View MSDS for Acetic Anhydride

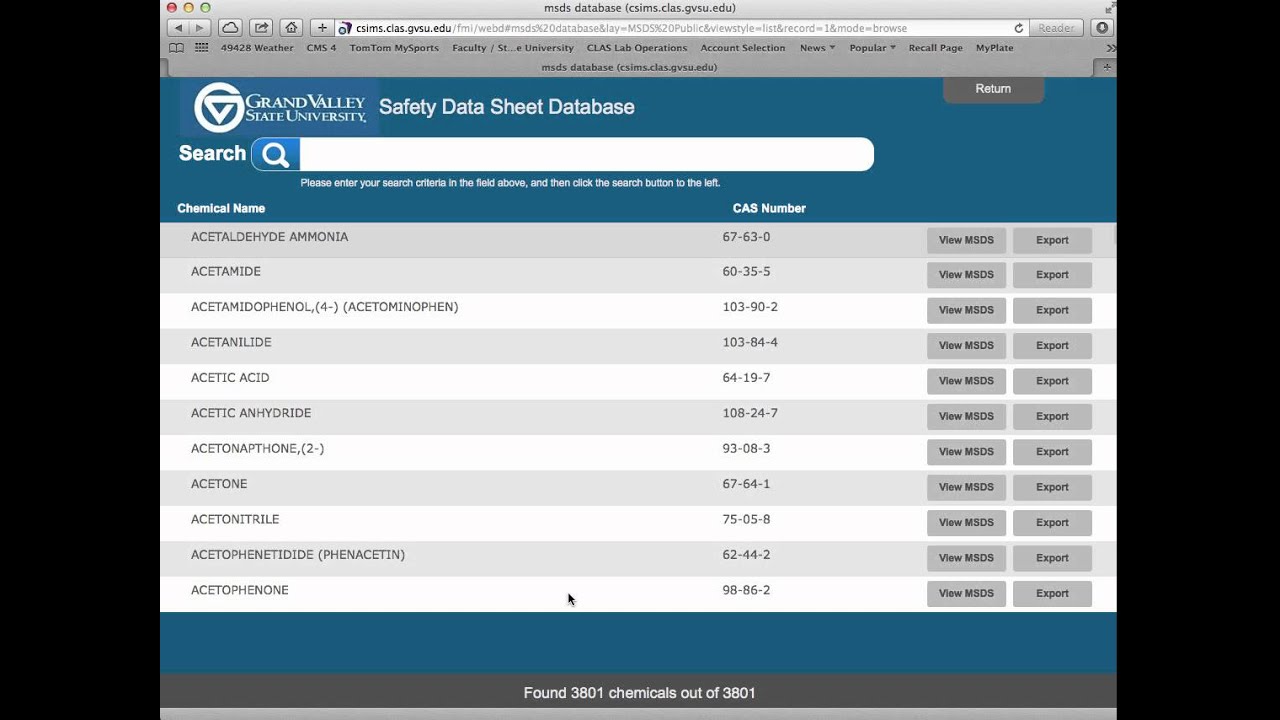966,416
